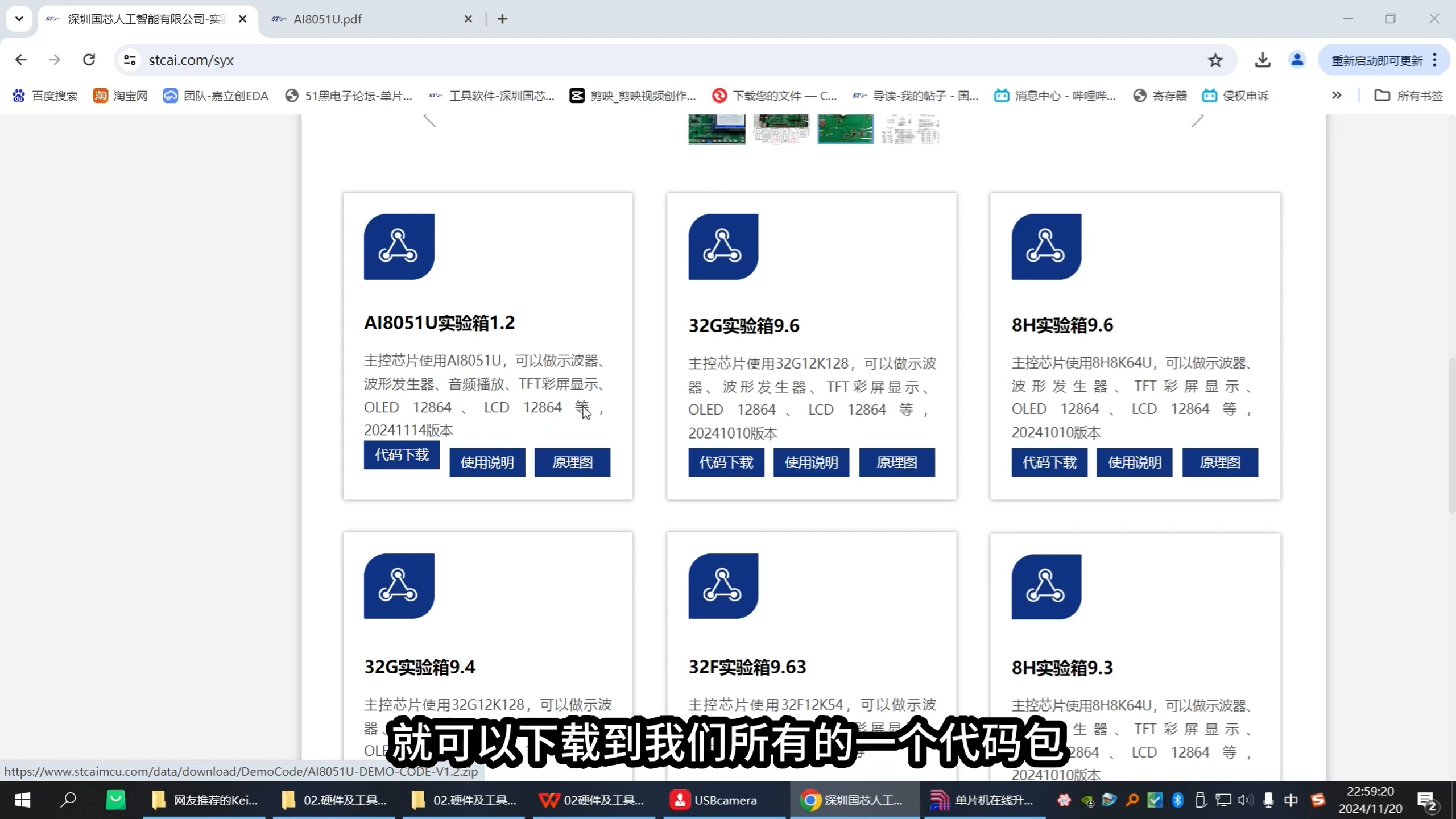Open the Chrome profile avatar icon
Image resolution: width=1456 pixels, height=819 pixels.
coord(1297,60)
